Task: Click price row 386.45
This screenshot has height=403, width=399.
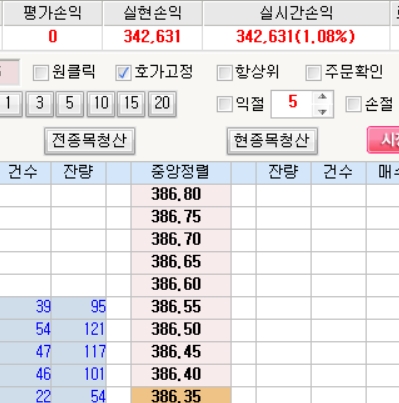Action: [x=181, y=352]
